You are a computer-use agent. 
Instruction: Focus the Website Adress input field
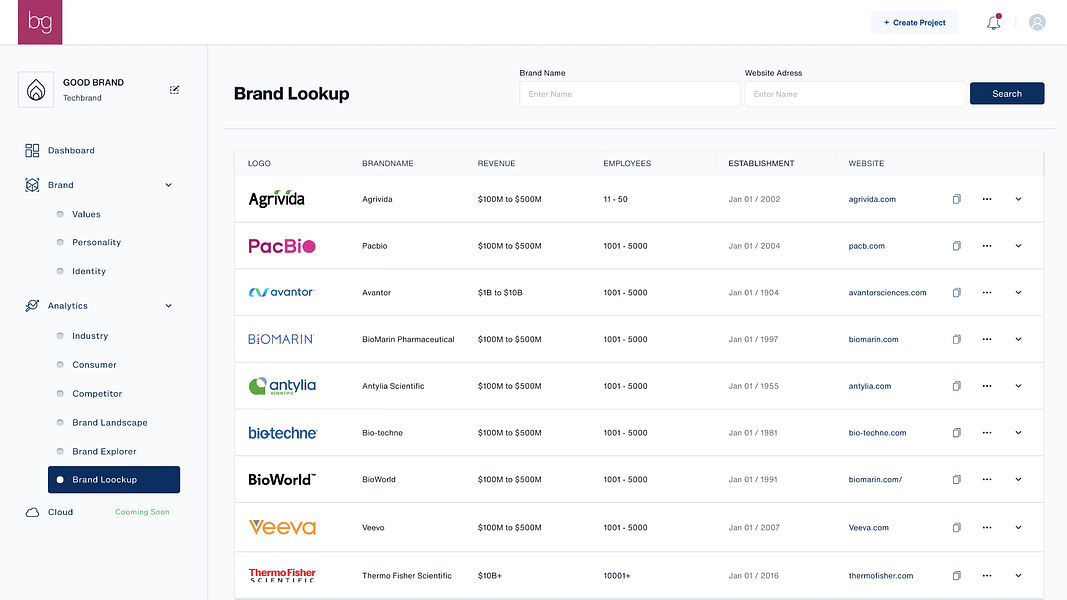point(855,94)
